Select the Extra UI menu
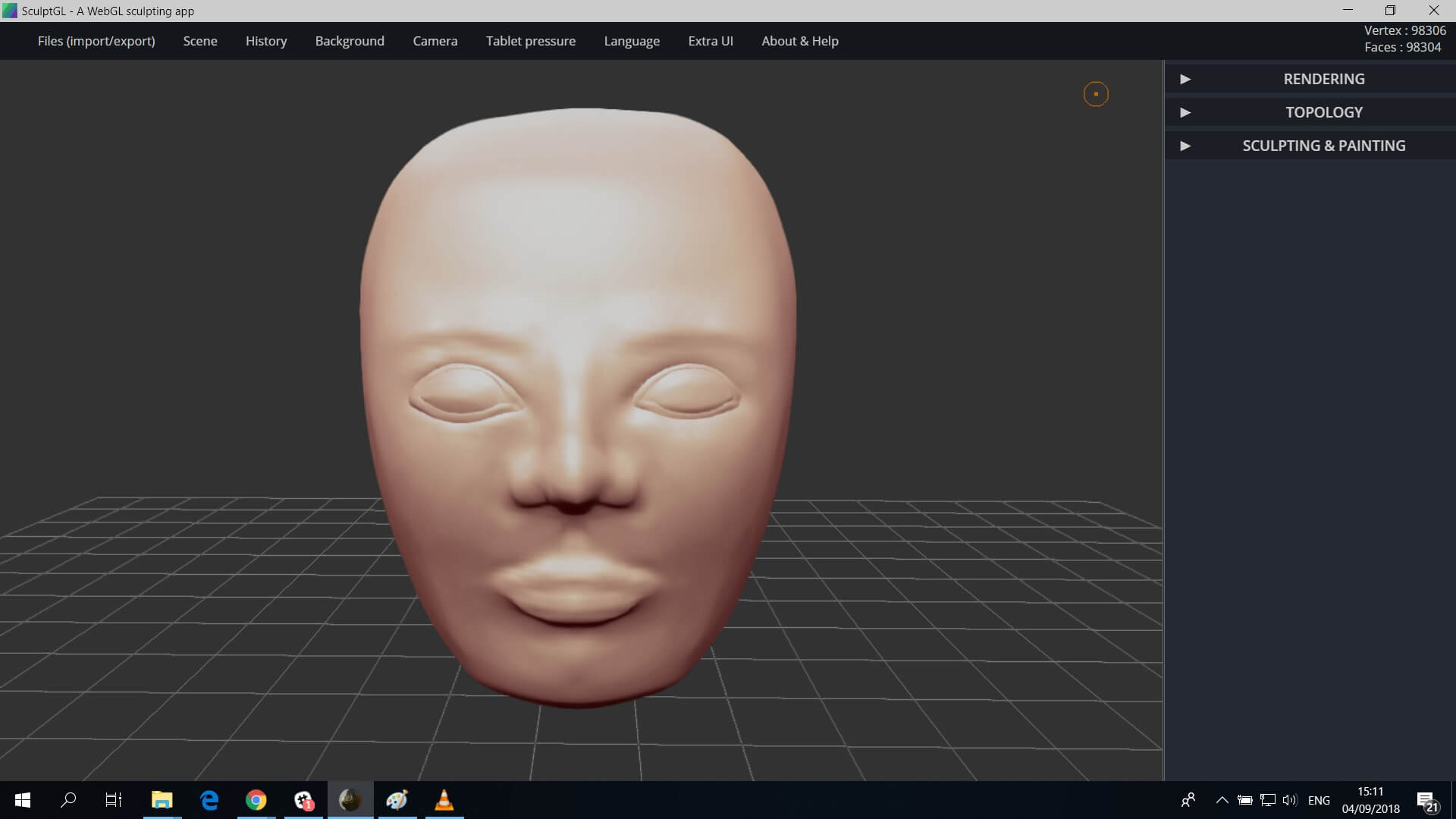1456x819 pixels. click(710, 41)
